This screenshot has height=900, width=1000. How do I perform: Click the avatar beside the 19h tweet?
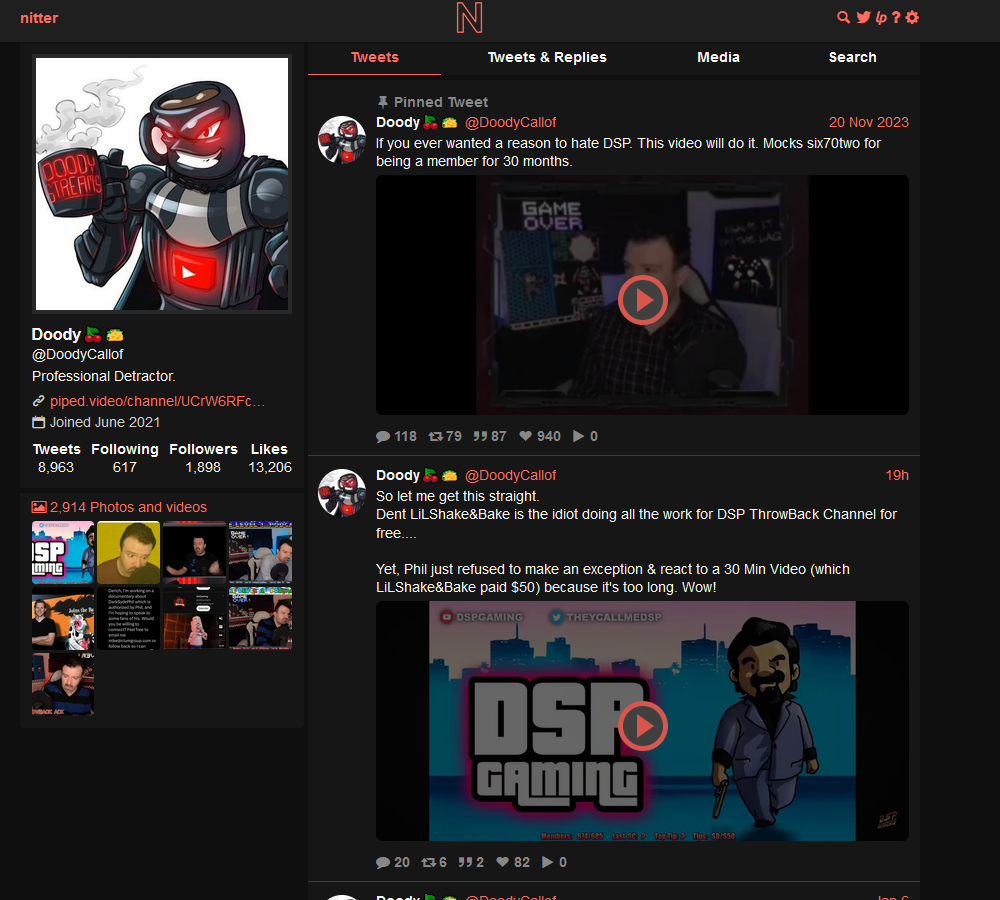pos(342,492)
